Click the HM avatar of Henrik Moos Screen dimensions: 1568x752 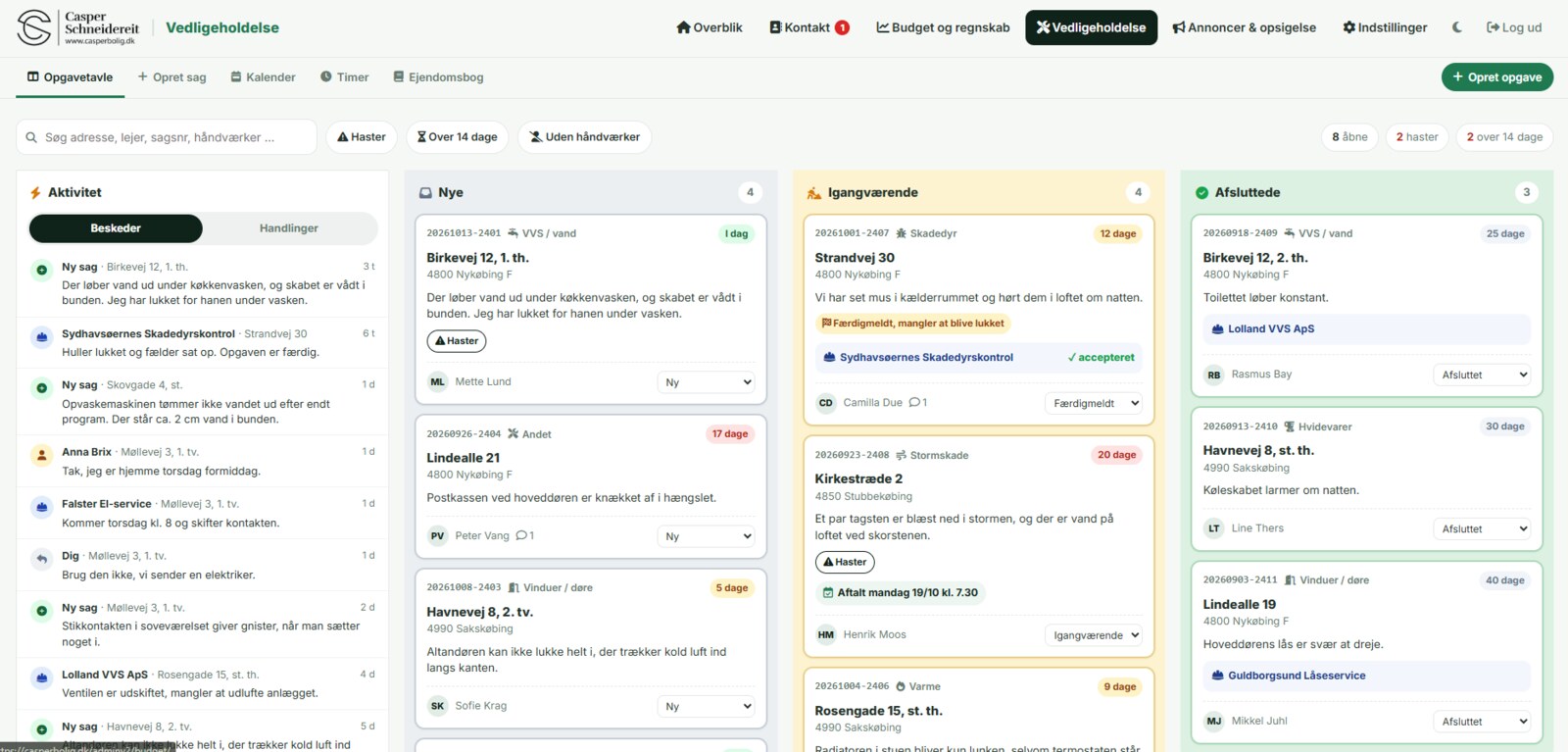[x=825, y=634]
